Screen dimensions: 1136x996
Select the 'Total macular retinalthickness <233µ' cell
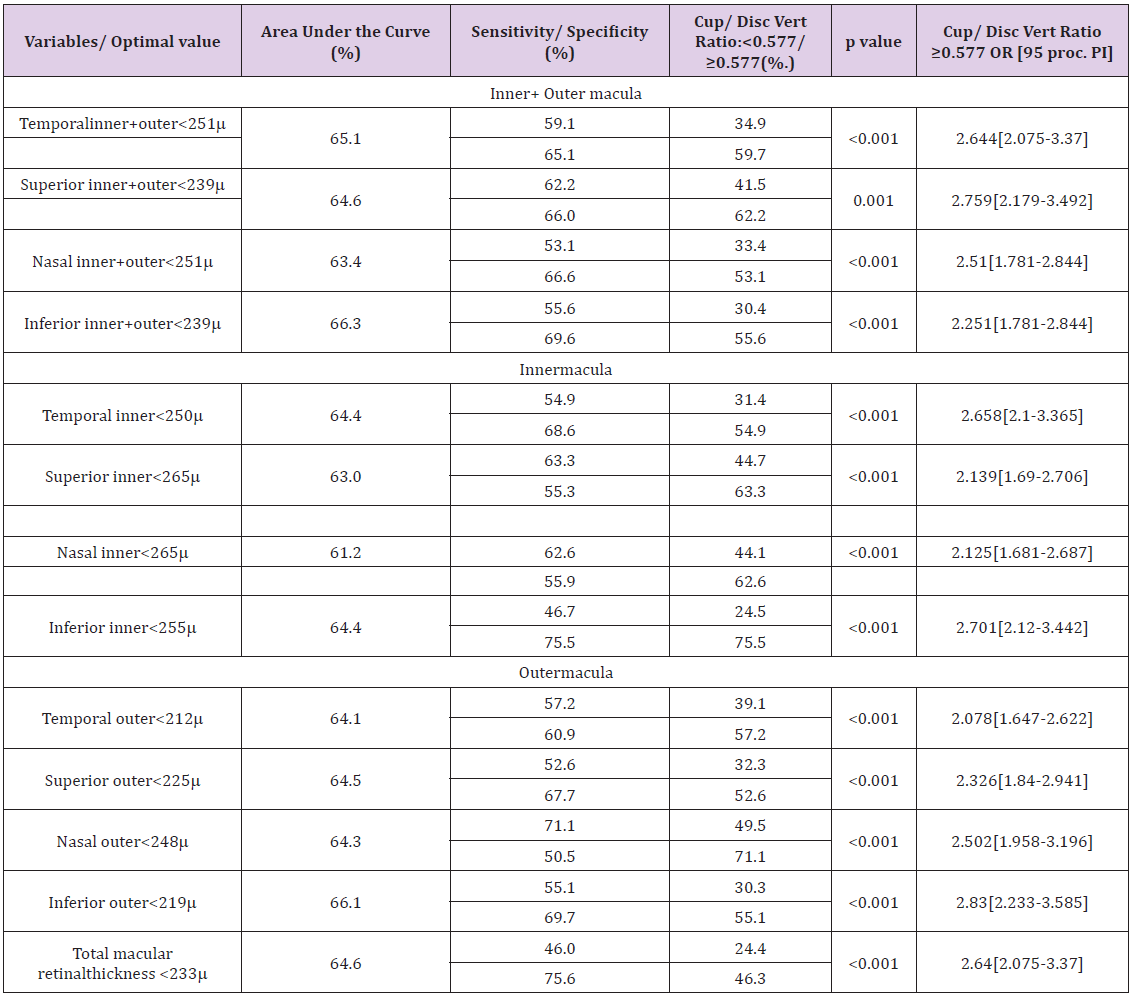point(122,963)
